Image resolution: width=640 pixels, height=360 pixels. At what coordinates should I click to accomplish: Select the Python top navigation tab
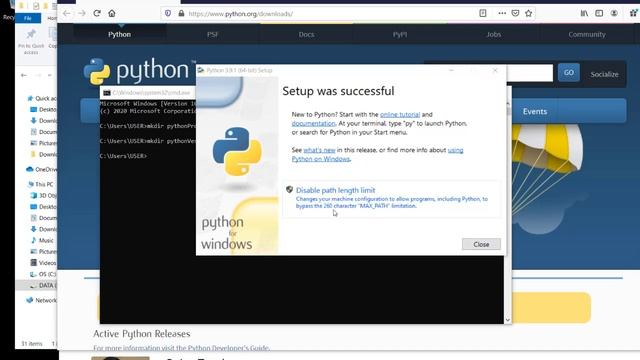(120, 34)
